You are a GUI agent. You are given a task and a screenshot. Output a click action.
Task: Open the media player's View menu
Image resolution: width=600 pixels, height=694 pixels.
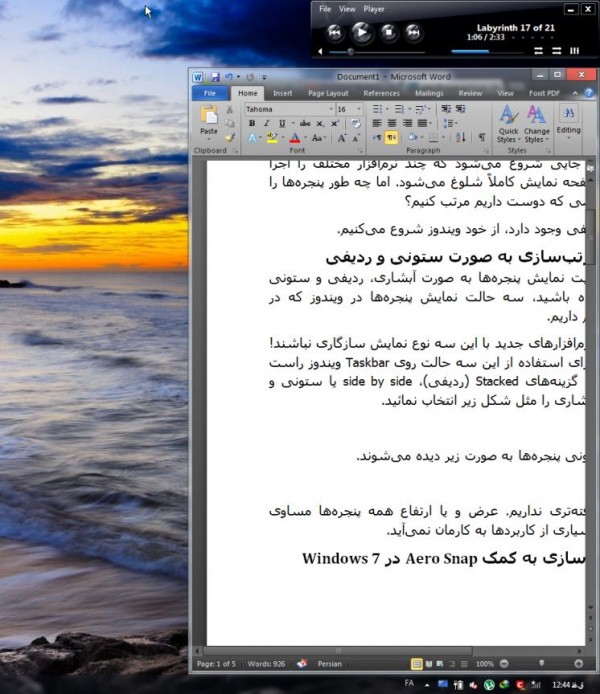click(347, 9)
